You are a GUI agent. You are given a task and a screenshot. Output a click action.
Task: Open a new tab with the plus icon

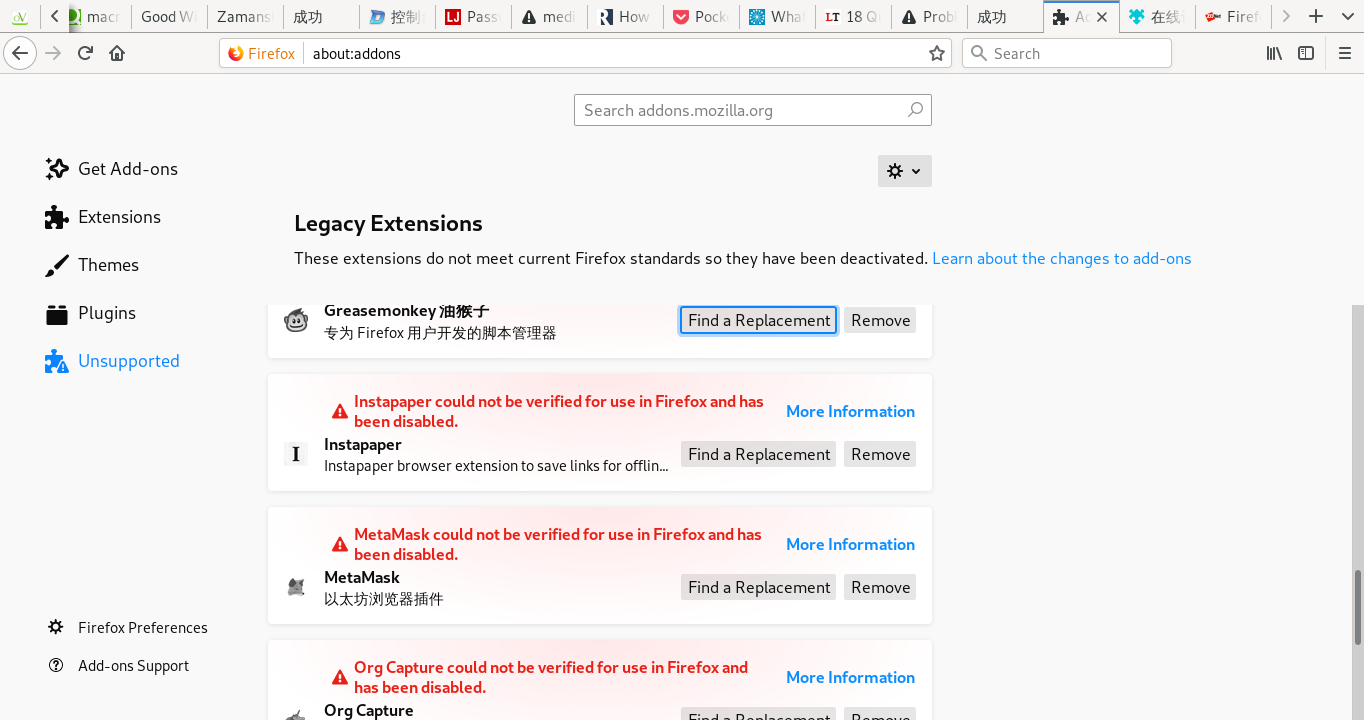[1316, 16]
